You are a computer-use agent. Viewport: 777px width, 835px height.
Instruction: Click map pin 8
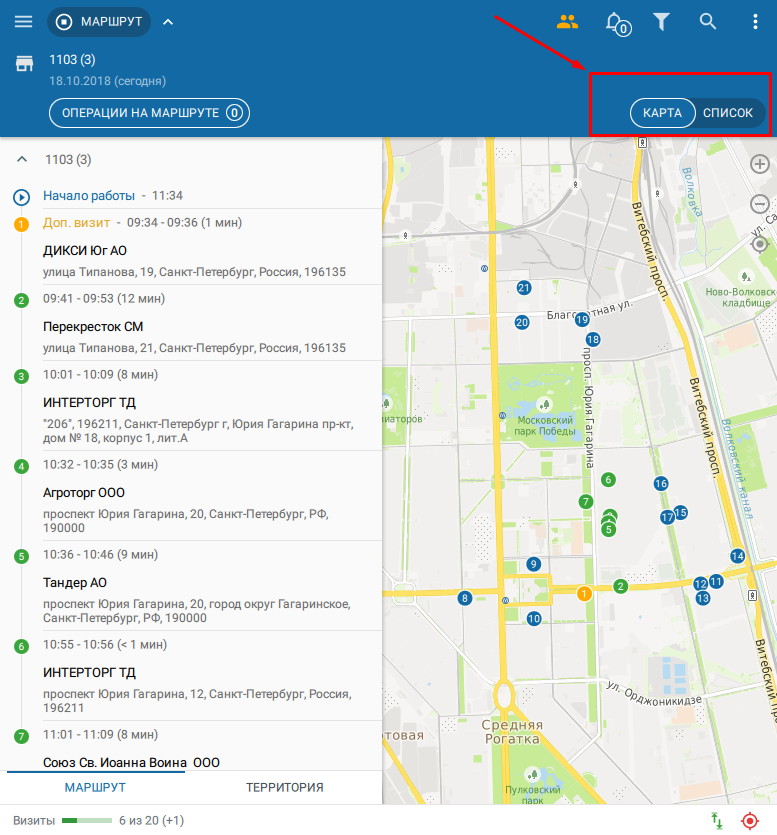coord(465,598)
